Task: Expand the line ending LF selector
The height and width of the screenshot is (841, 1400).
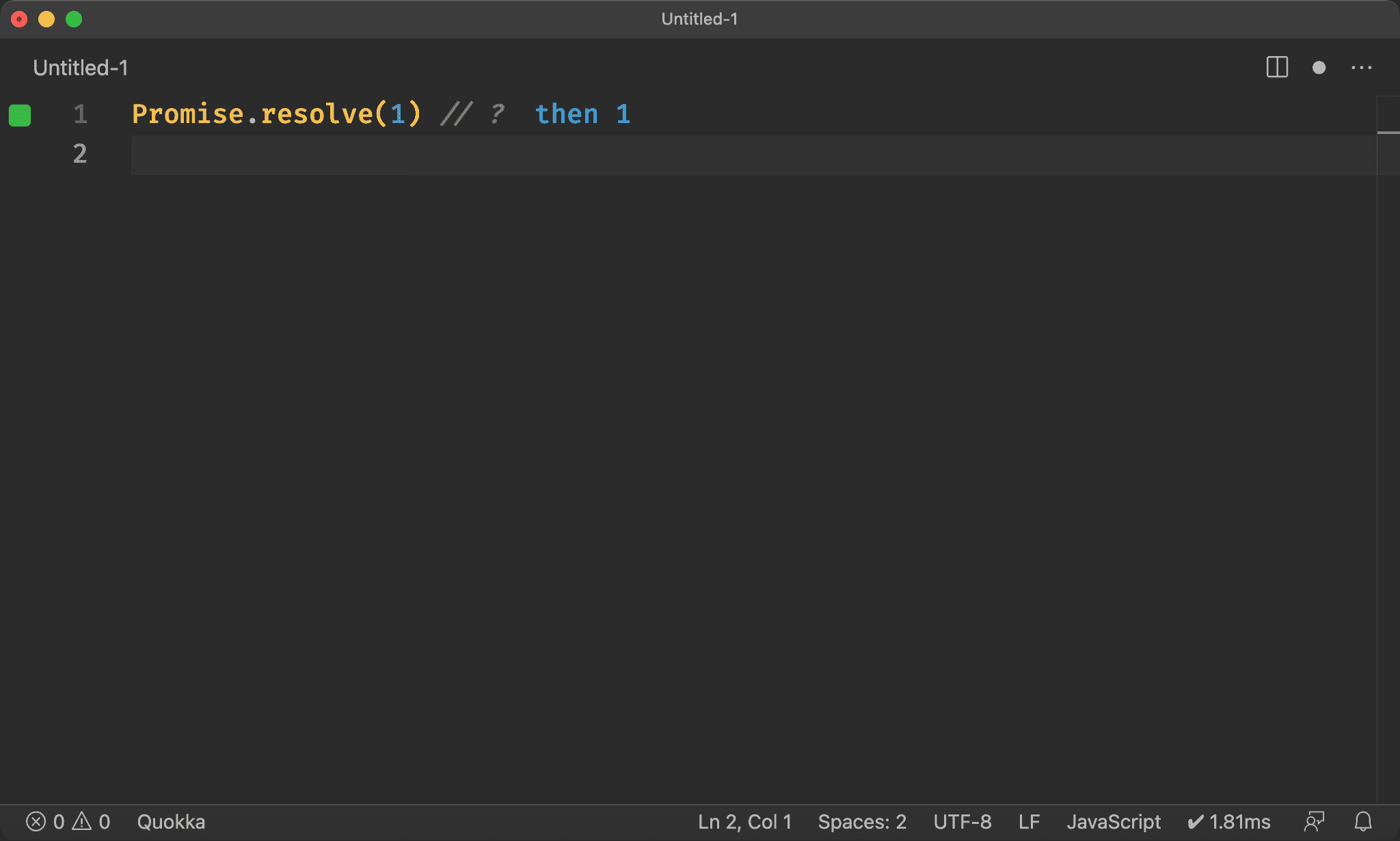Action: pos(1030,821)
